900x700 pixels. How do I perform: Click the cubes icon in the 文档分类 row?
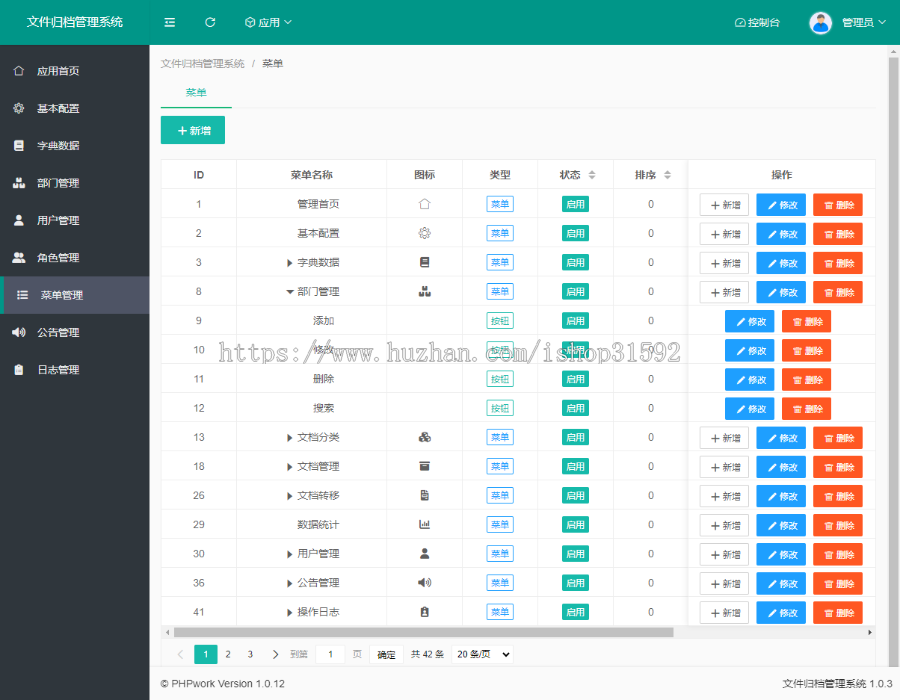tap(424, 437)
